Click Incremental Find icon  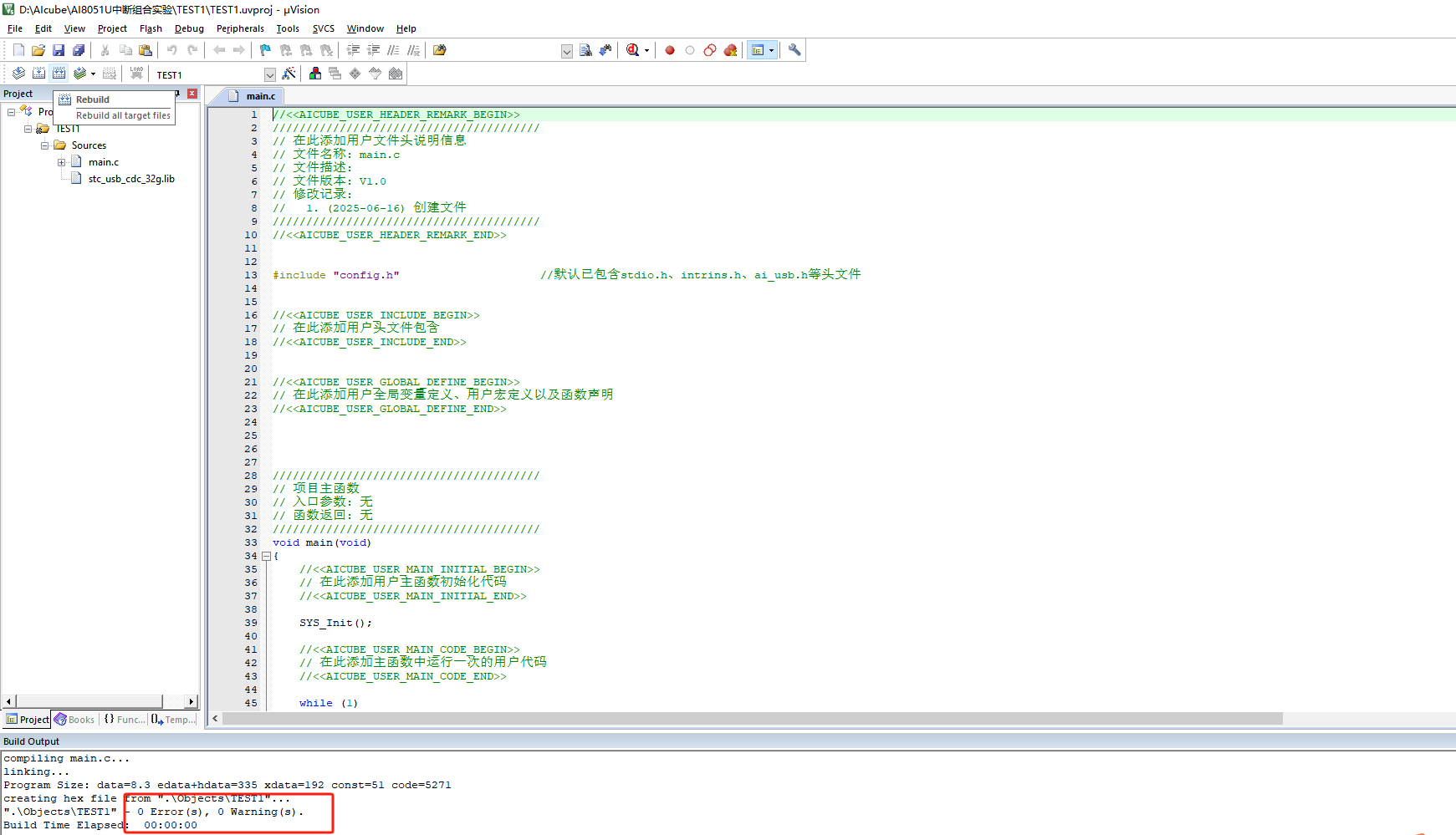coord(605,50)
